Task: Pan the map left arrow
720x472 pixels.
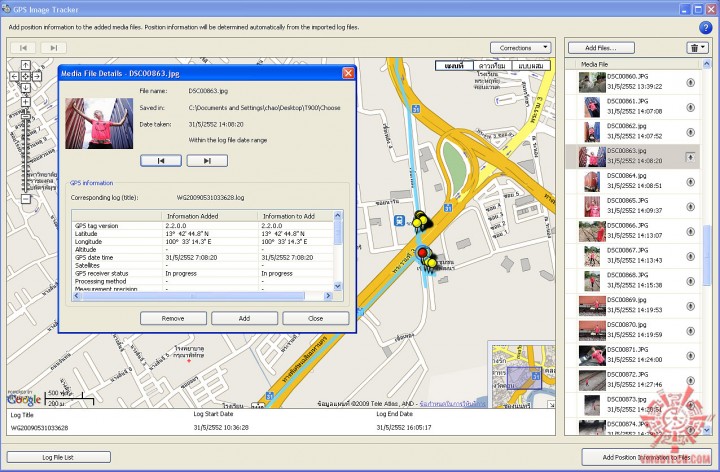Action: point(14,77)
